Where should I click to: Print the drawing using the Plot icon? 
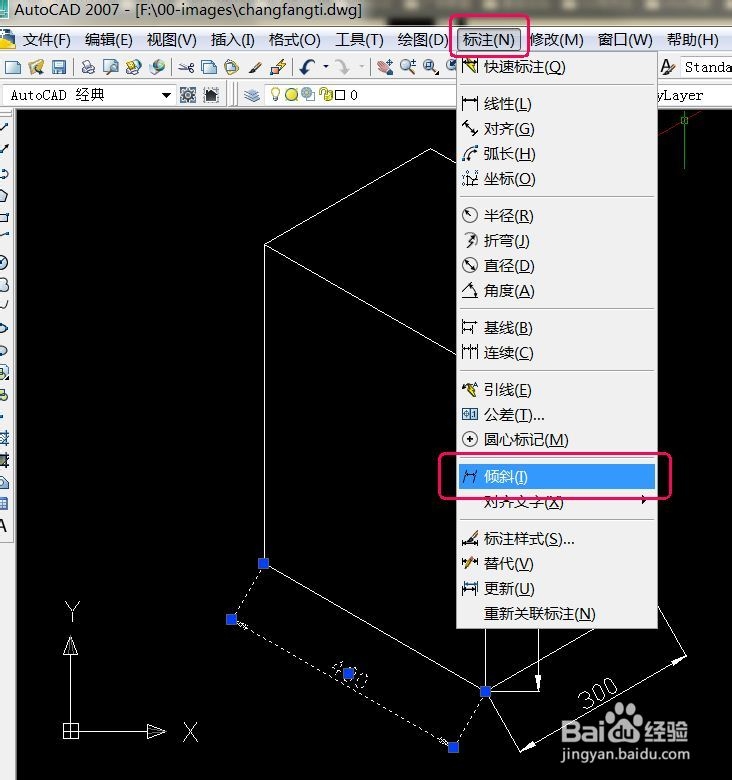(x=88, y=67)
